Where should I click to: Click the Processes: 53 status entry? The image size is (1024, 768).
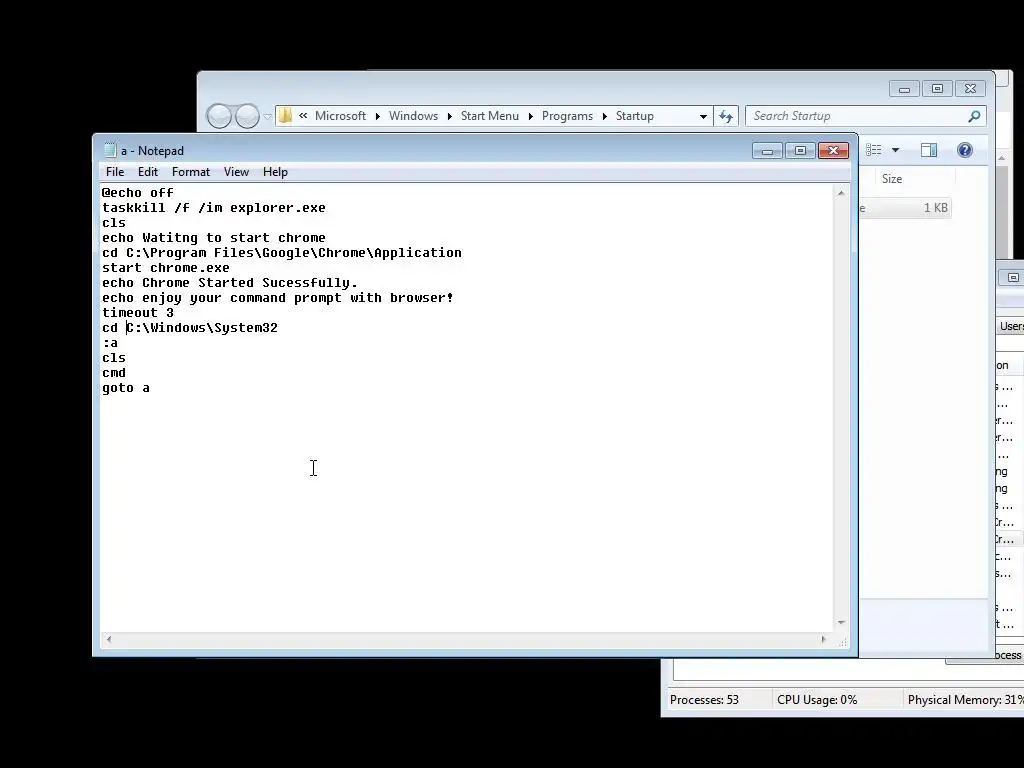coord(704,699)
